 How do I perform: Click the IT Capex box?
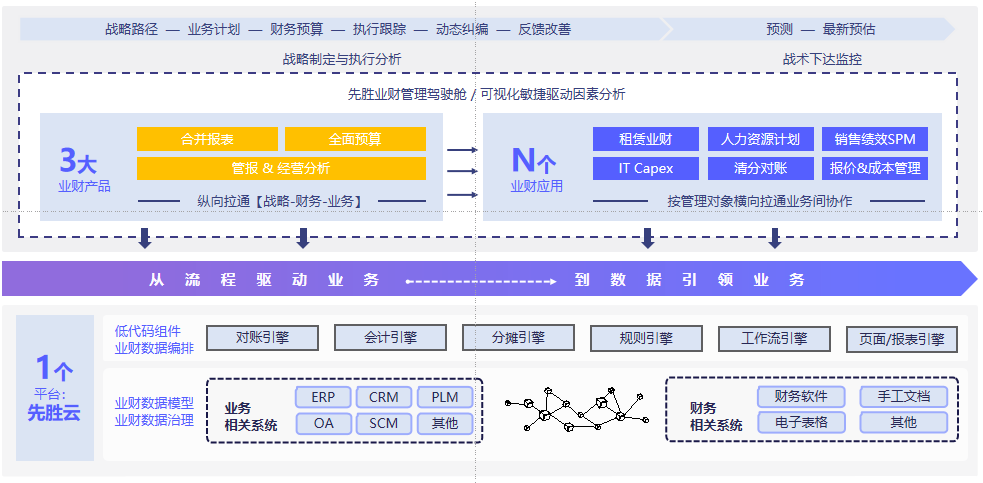tap(645, 168)
